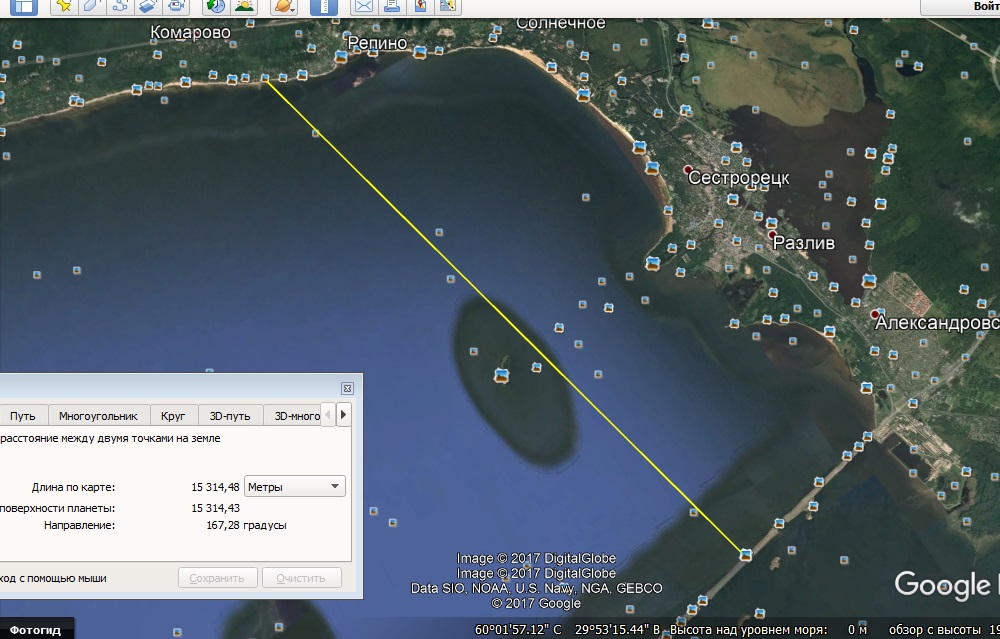This screenshot has height=639, width=1000.
Task: Click the save image icon
Action: 420,6
